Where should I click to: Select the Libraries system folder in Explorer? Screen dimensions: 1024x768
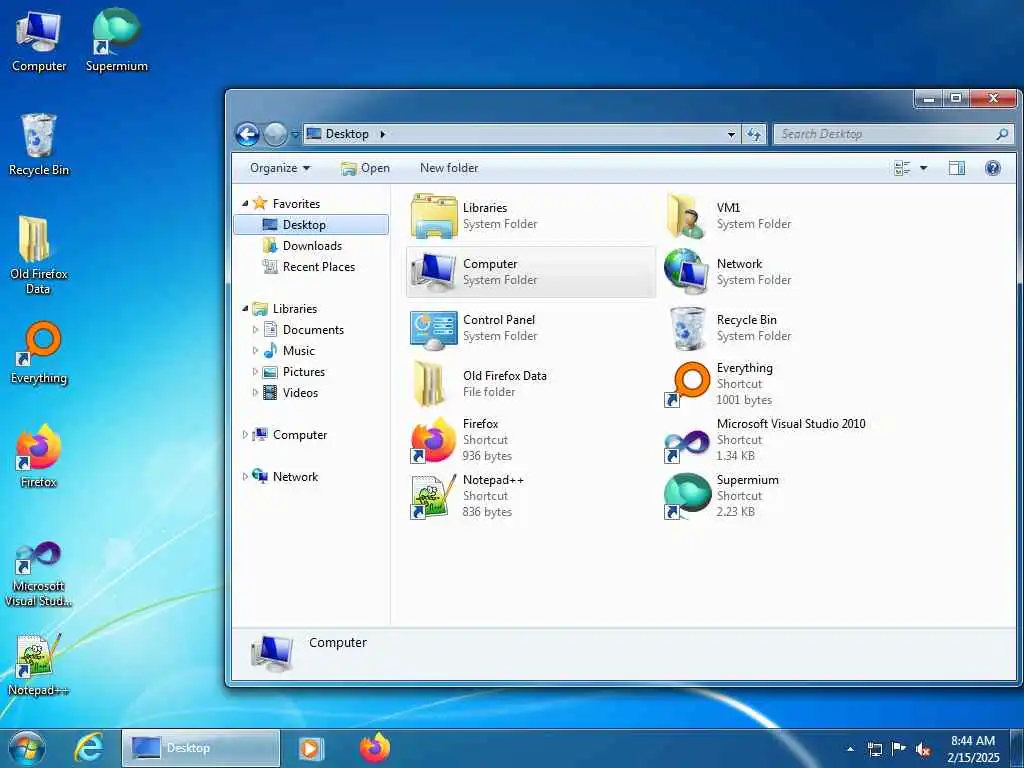(475, 216)
